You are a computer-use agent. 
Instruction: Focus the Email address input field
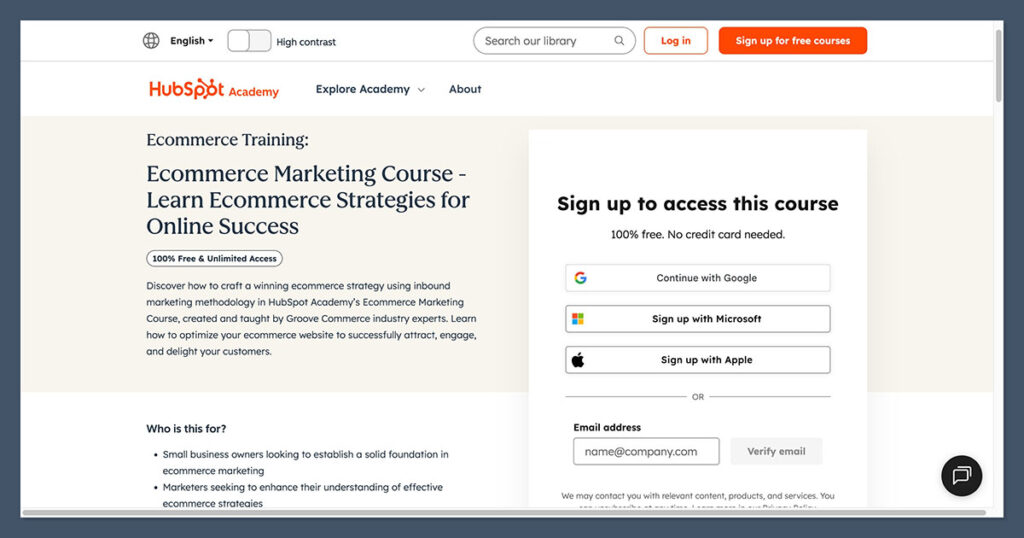645,451
